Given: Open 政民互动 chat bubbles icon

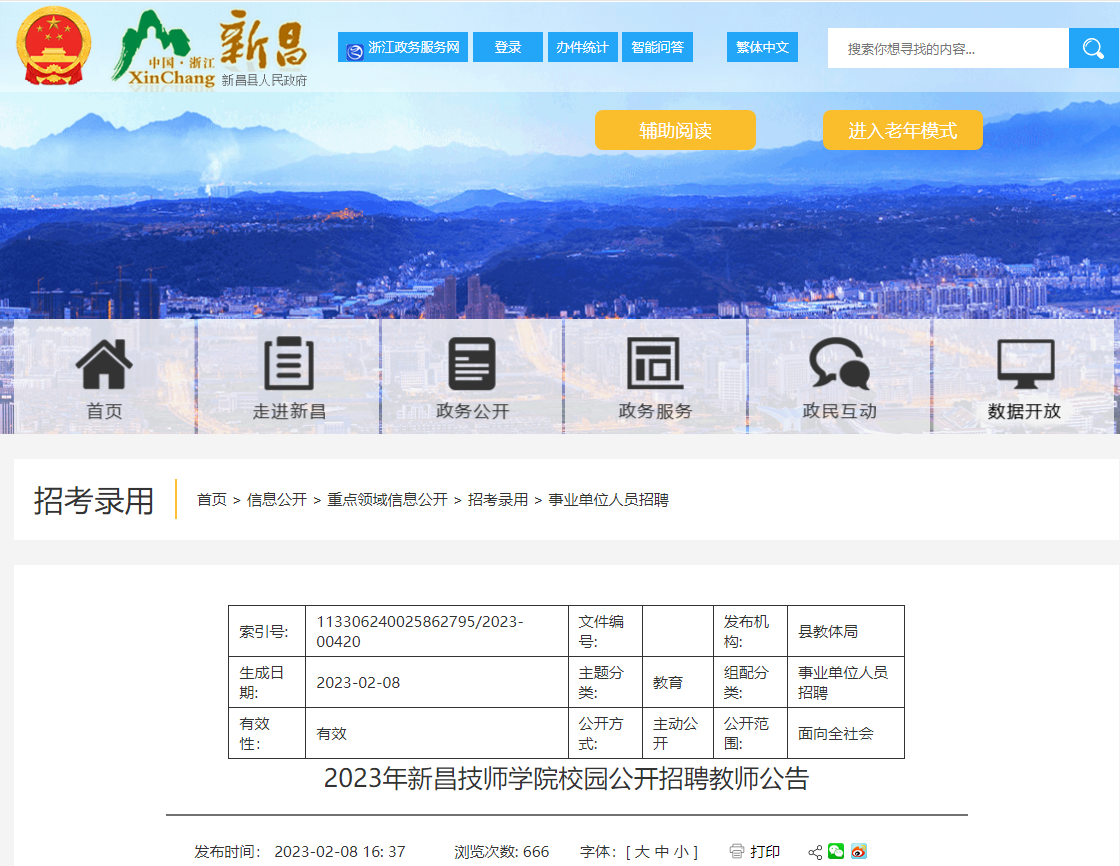Looking at the screenshot, I should tap(839, 364).
